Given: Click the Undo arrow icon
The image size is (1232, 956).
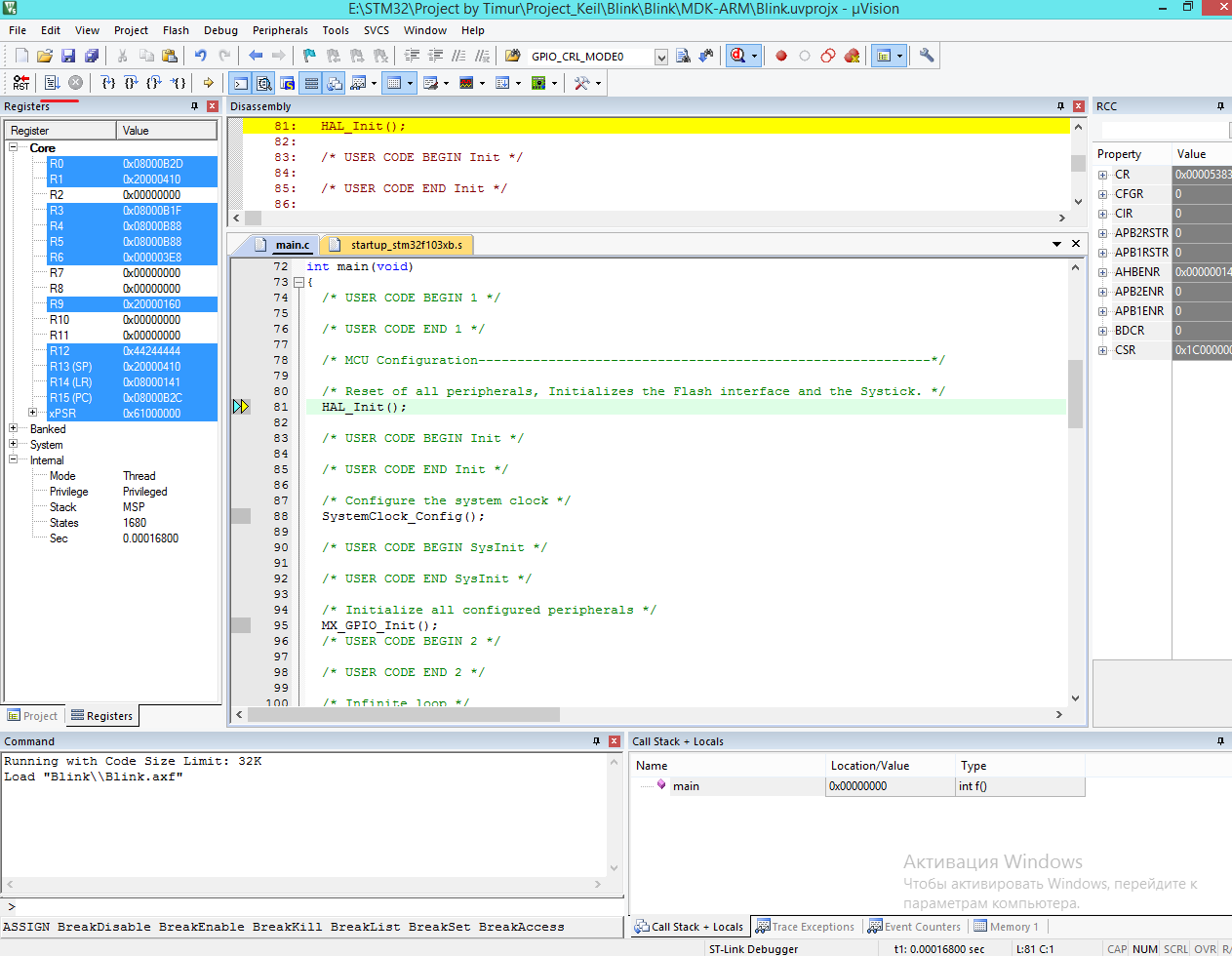Looking at the screenshot, I should point(200,56).
